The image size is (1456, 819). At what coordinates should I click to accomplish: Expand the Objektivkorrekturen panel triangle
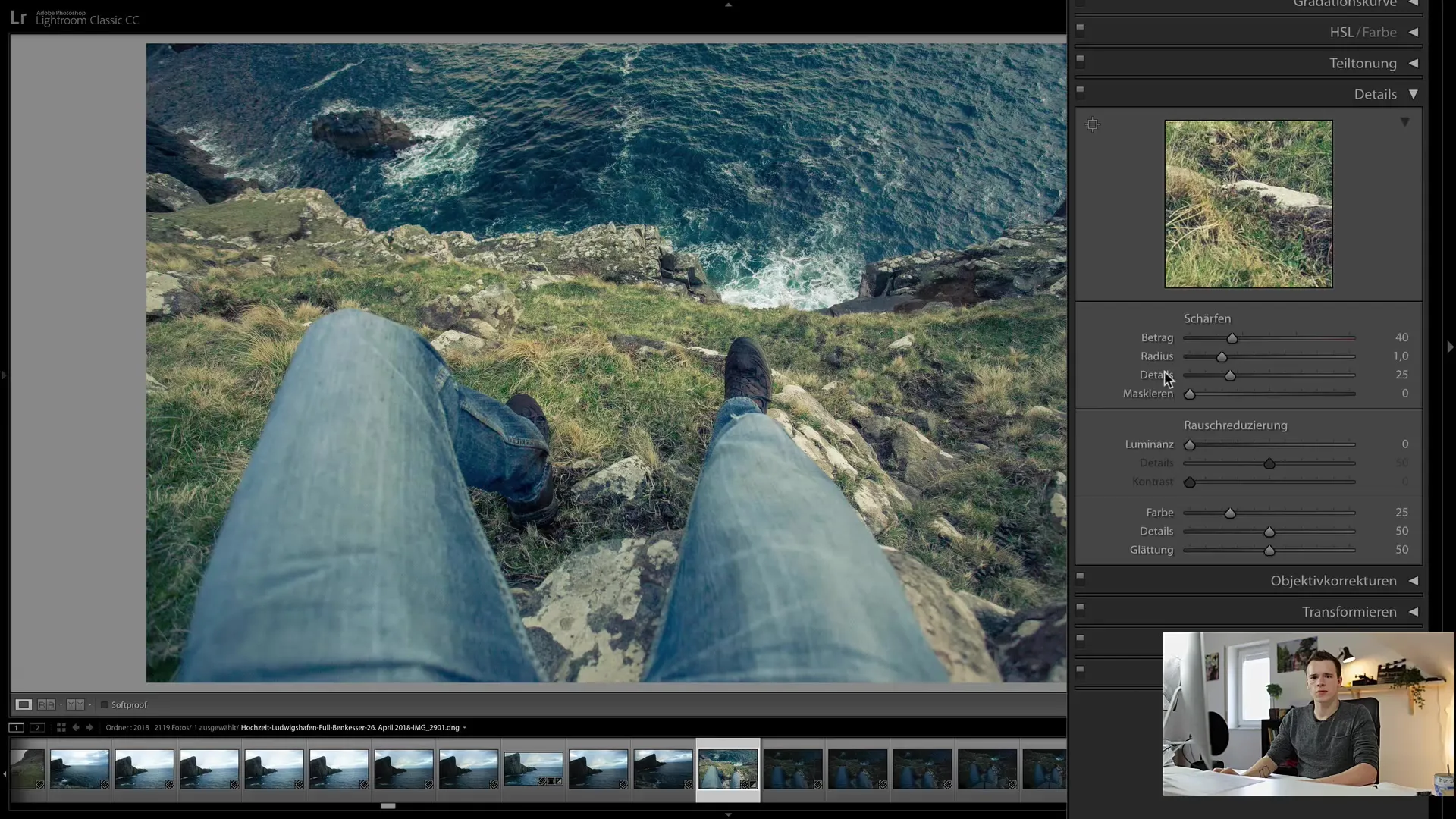(1414, 581)
